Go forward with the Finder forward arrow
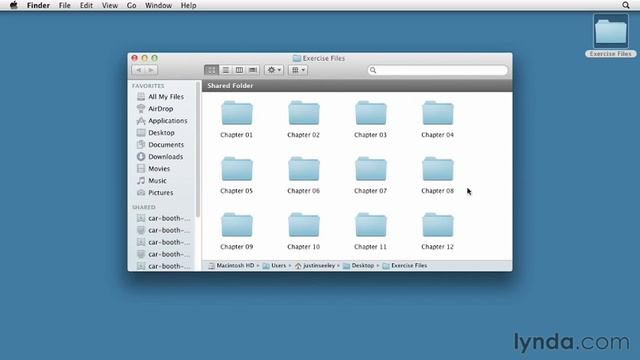The image size is (640, 360). (x=151, y=70)
